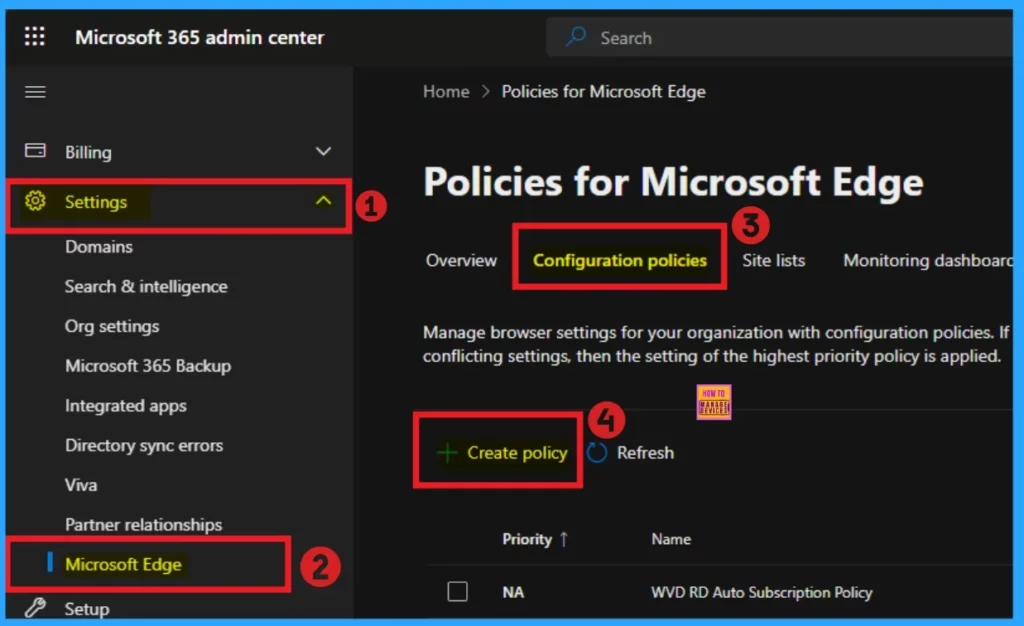Click the NA priority cell
This screenshot has width=1024, height=626.
pos(513,592)
